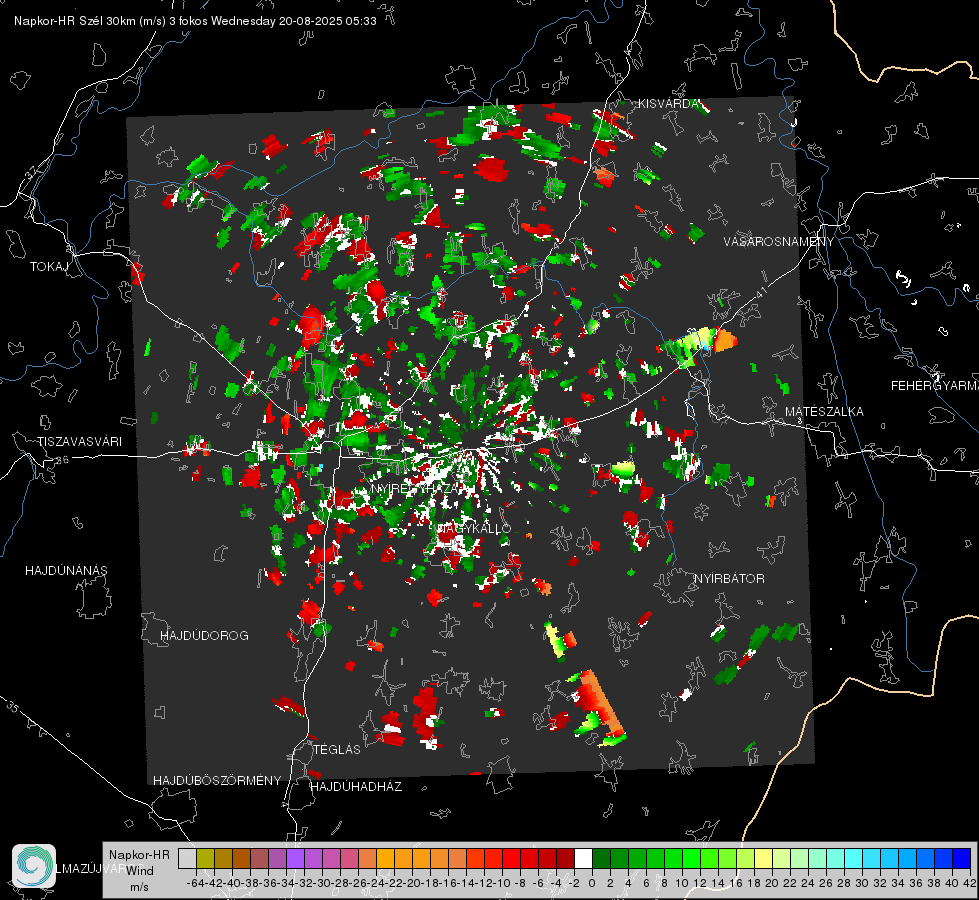Select the MÁTÉSZALKA city label
The height and width of the screenshot is (900, 979).
(x=824, y=412)
